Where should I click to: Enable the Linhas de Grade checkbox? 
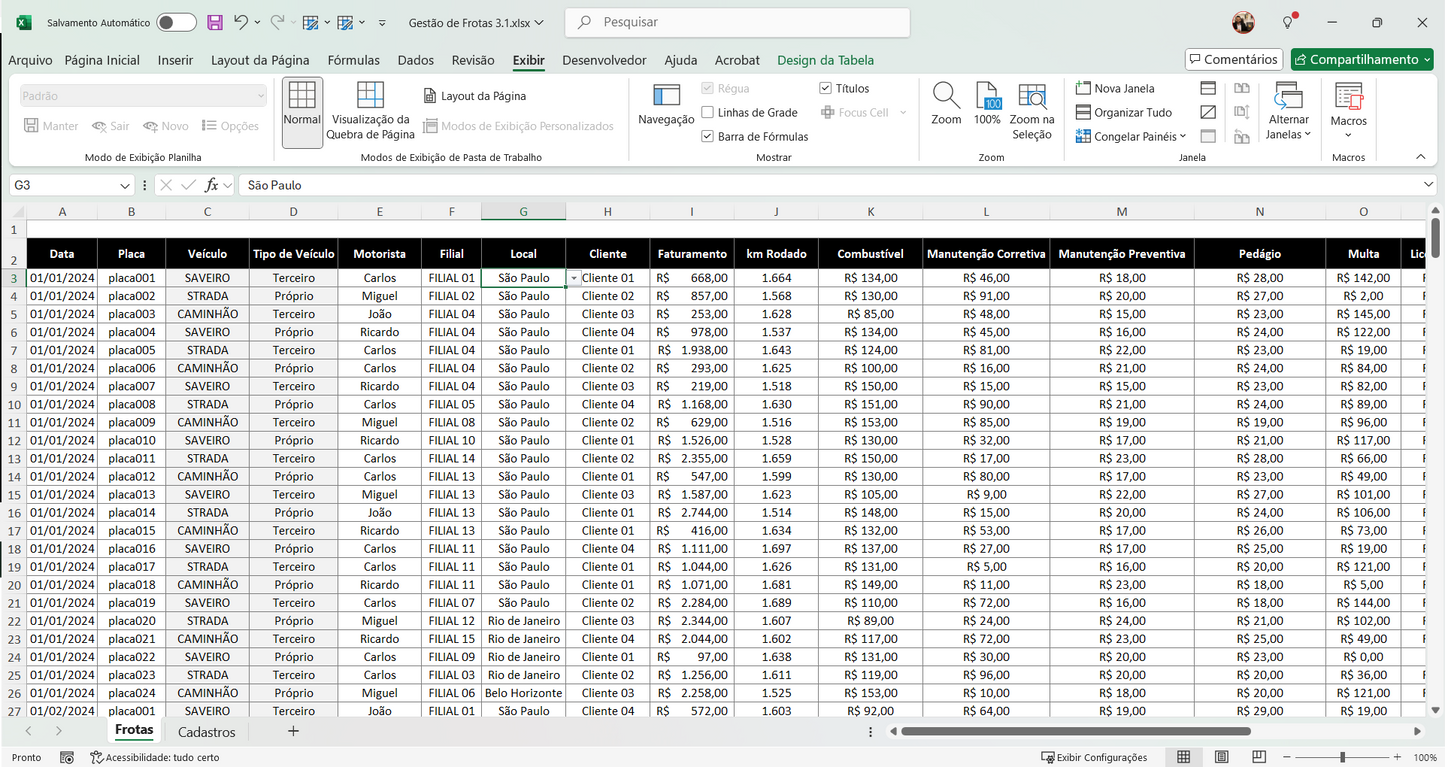708,112
